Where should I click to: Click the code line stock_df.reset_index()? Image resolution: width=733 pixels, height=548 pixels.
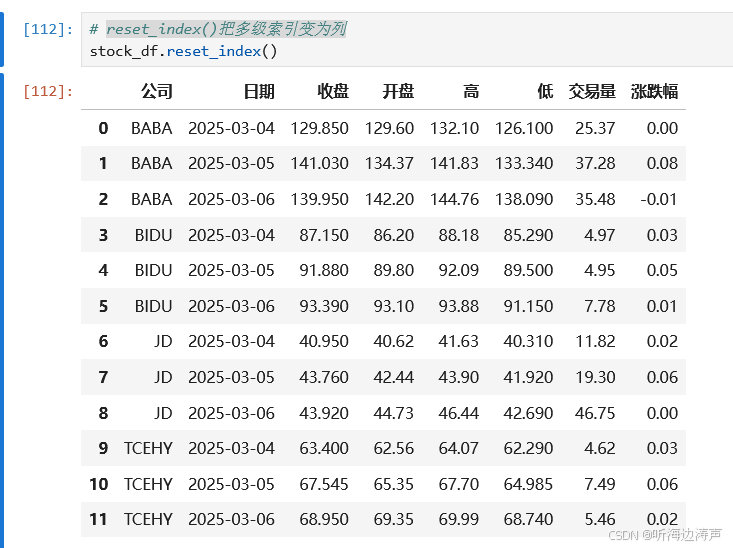tap(183, 51)
